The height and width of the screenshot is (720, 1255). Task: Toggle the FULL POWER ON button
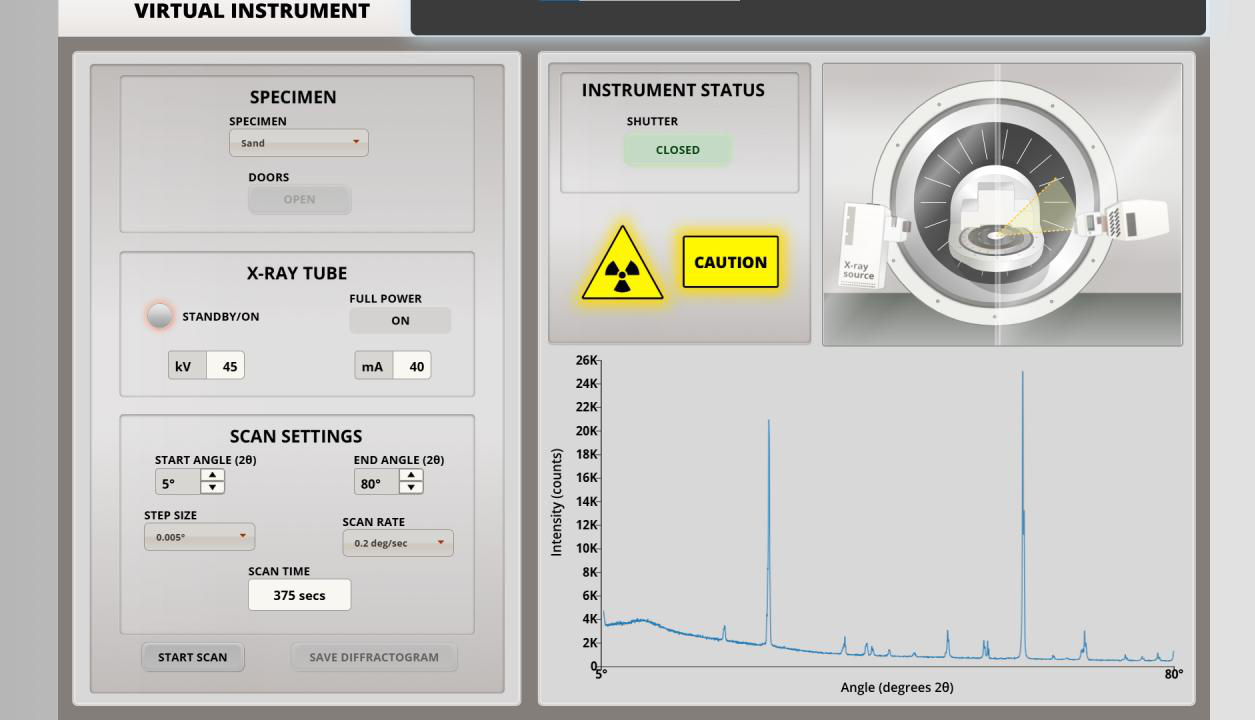[400, 321]
